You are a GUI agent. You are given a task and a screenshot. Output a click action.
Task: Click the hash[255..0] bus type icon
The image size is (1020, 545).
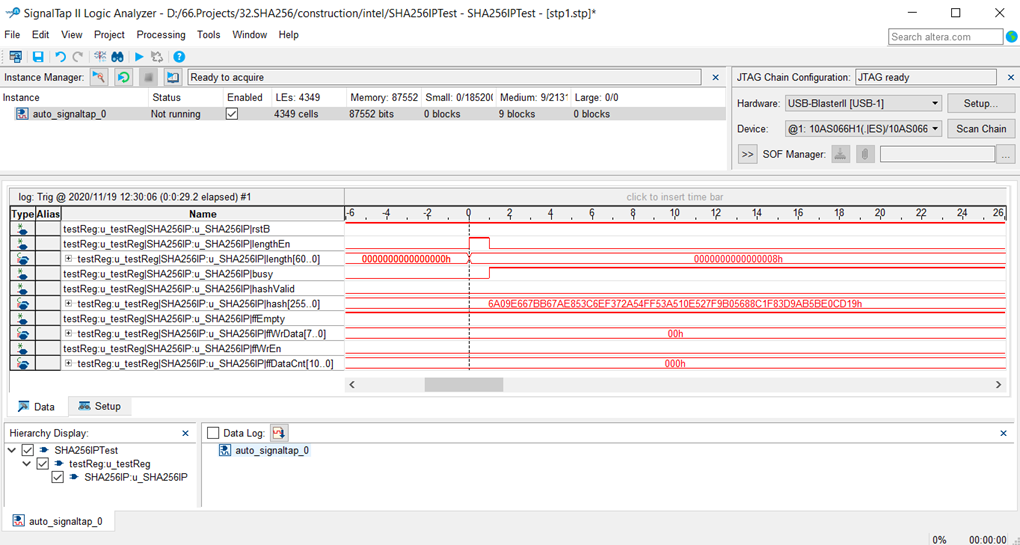coord(23,304)
